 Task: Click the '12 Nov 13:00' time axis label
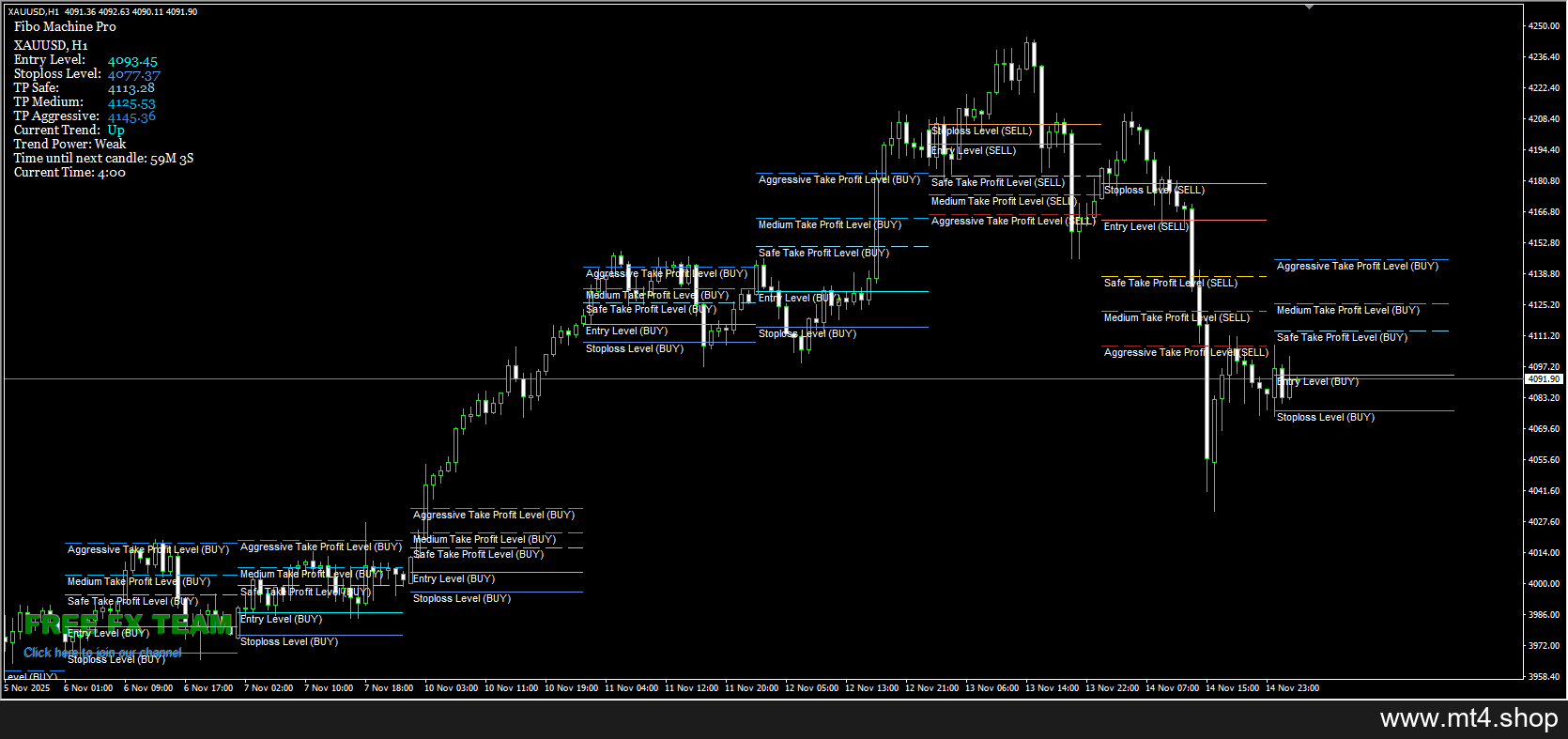pos(871,688)
